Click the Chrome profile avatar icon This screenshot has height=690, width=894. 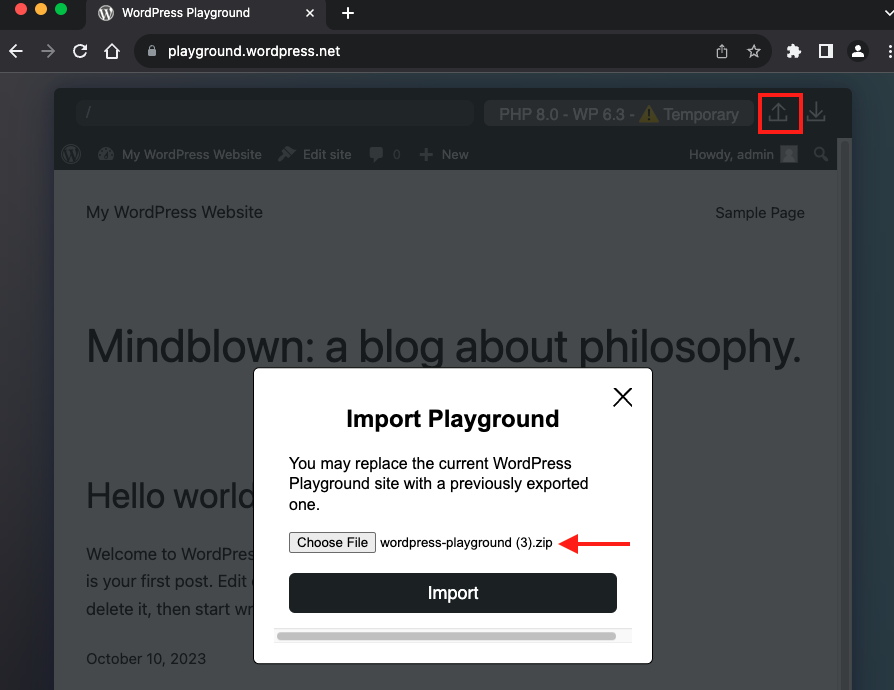[x=858, y=51]
